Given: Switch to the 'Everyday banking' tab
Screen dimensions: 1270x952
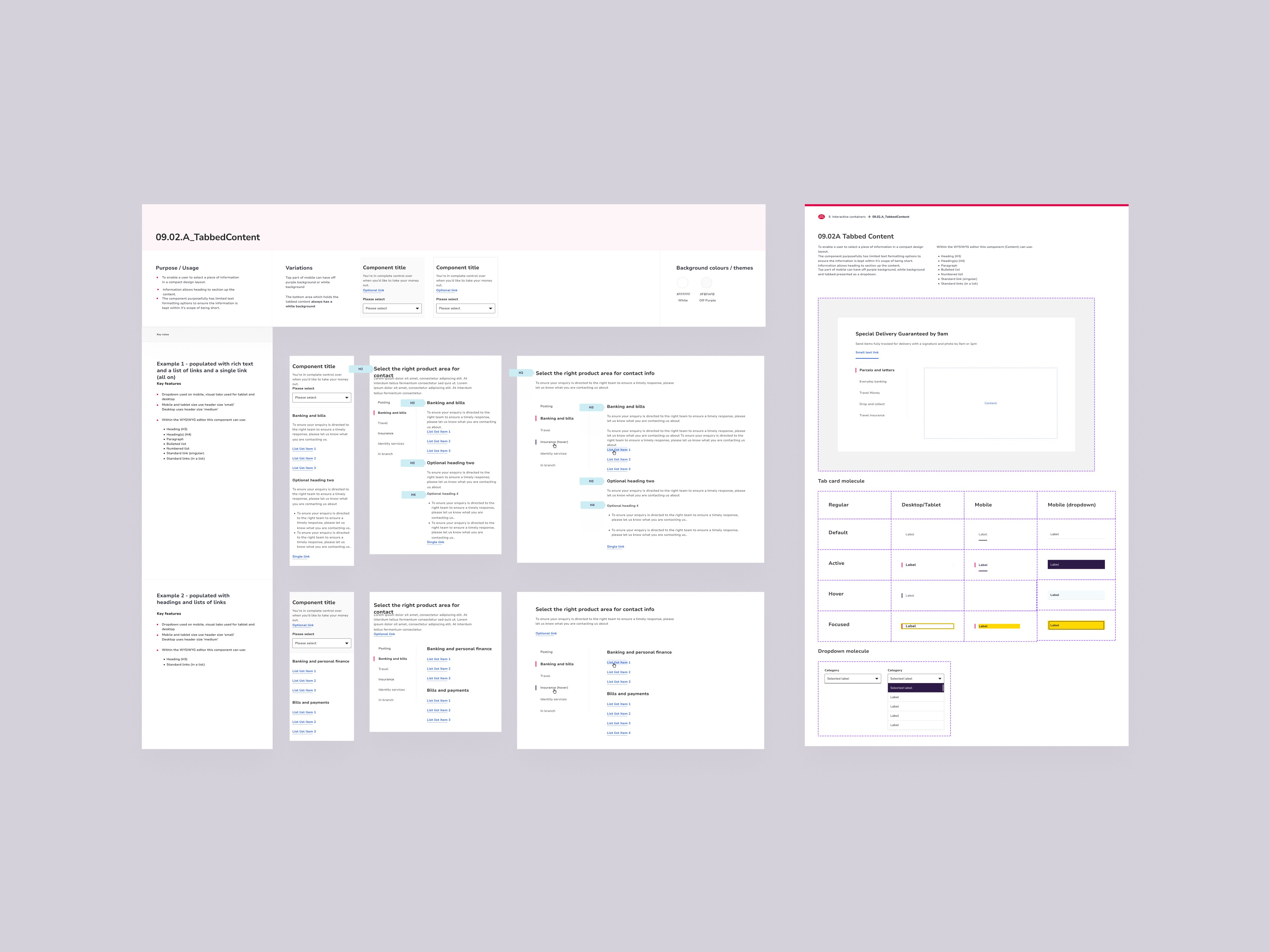Looking at the screenshot, I should [x=872, y=381].
